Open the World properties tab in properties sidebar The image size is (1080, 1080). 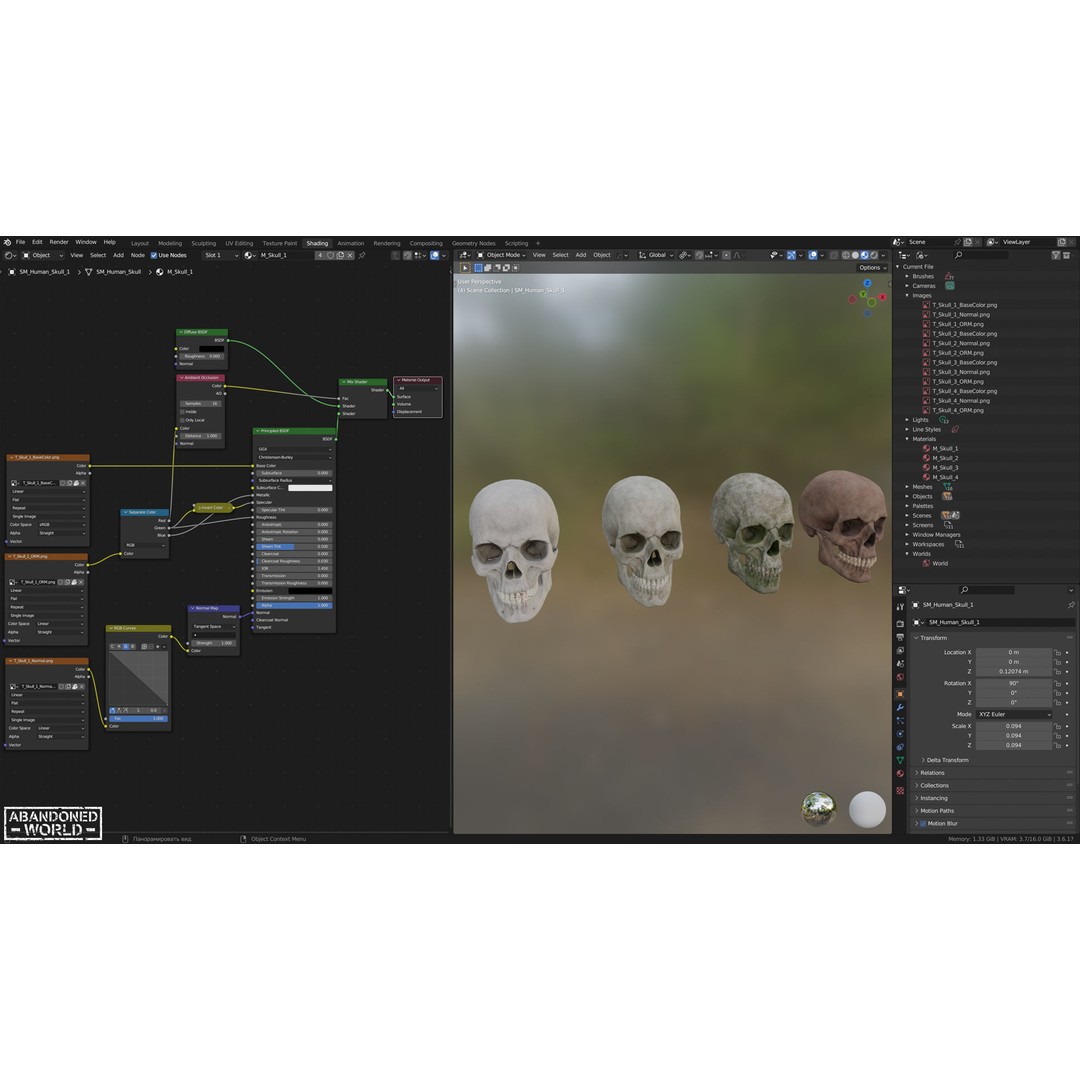[900, 677]
